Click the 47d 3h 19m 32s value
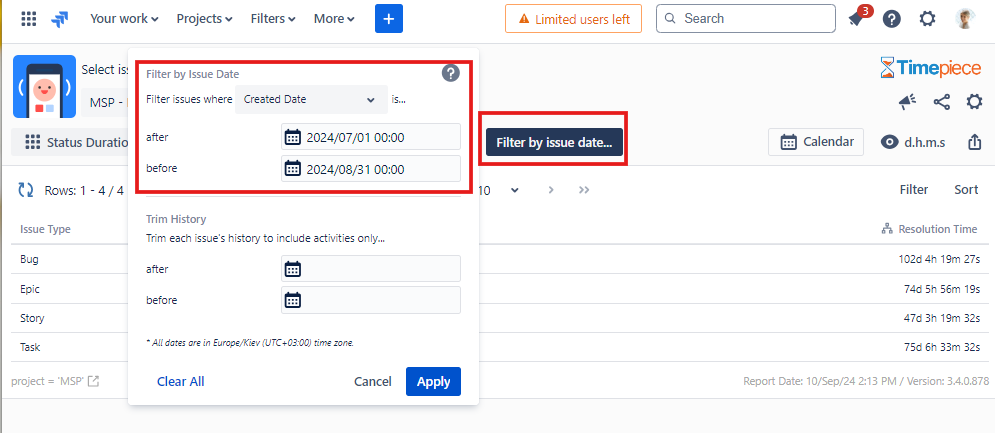 942,318
